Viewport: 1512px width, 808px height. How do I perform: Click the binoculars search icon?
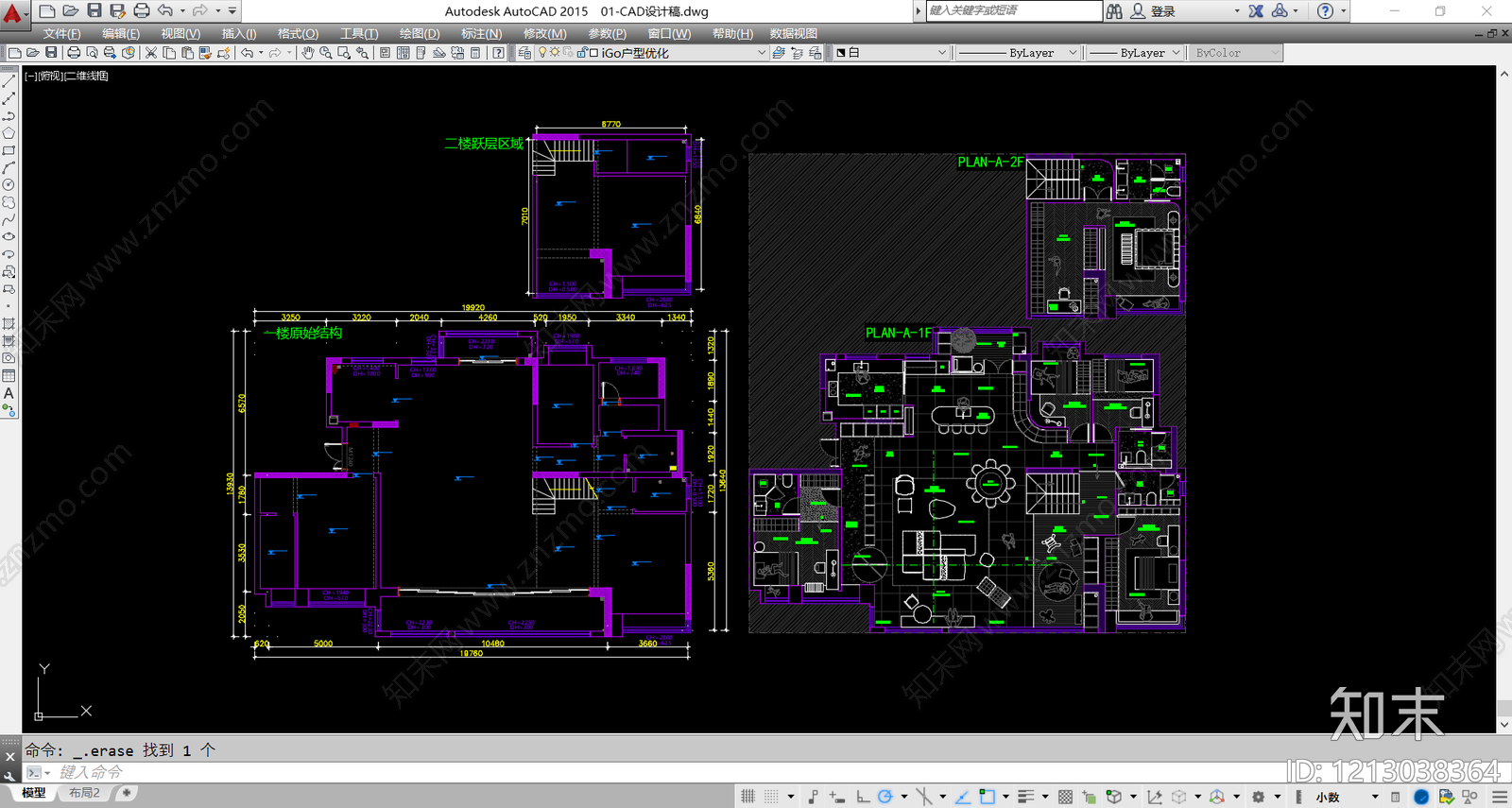coord(1114,11)
